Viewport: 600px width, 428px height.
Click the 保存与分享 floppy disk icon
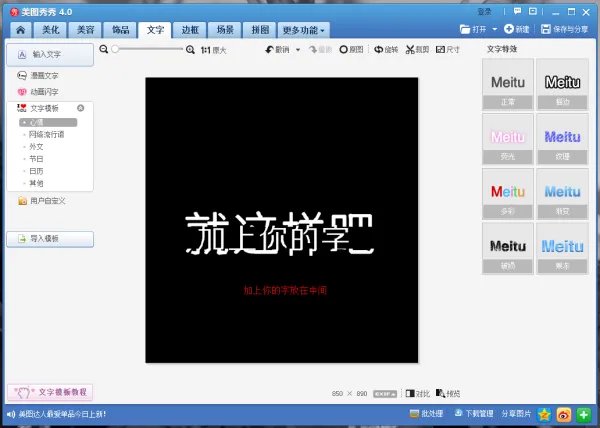546,29
